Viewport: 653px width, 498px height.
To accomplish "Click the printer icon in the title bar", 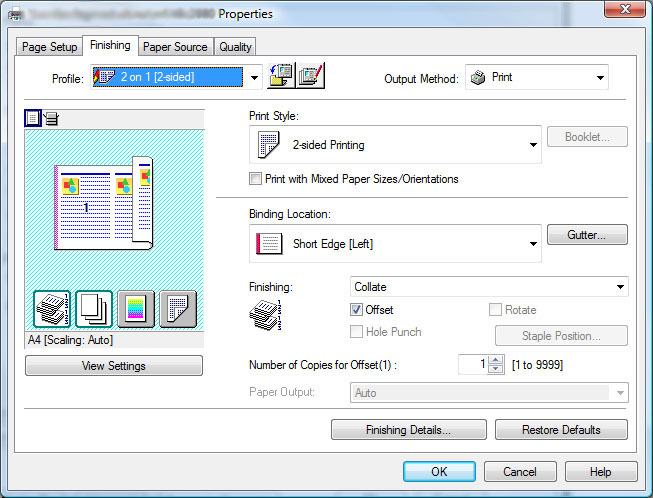I will click(x=15, y=14).
